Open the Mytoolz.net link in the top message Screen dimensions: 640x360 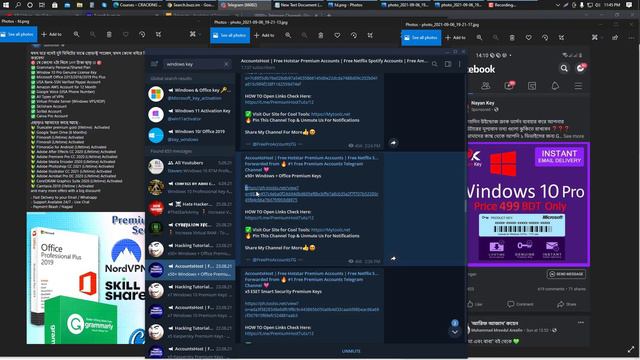point(330,114)
